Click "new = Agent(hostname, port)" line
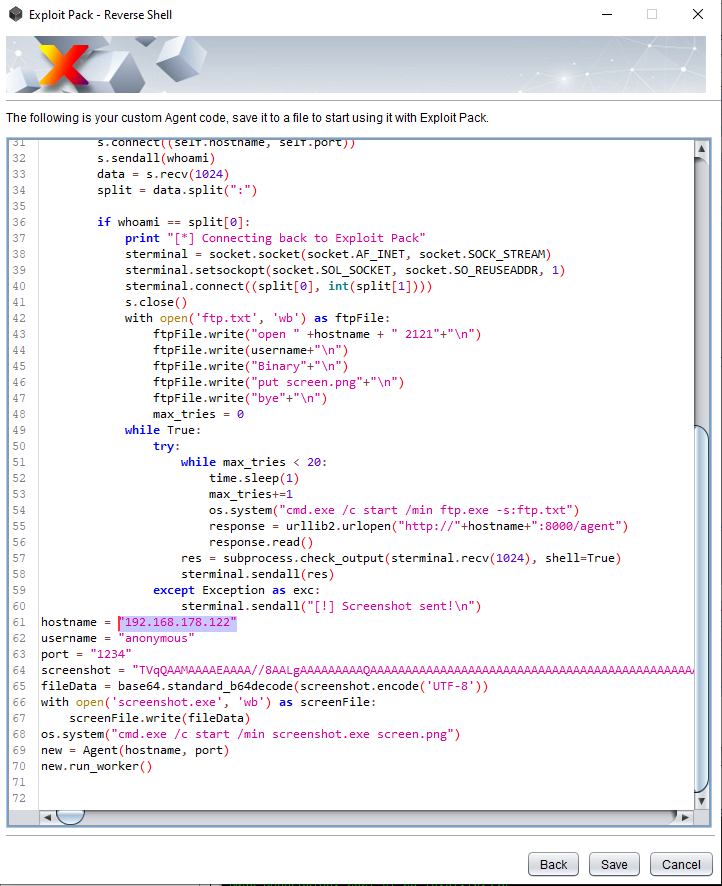The image size is (722, 886). 135,750
